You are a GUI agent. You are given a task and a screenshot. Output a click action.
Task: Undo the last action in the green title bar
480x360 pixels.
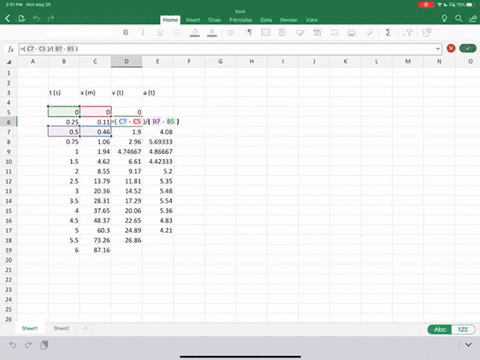click(37, 19)
